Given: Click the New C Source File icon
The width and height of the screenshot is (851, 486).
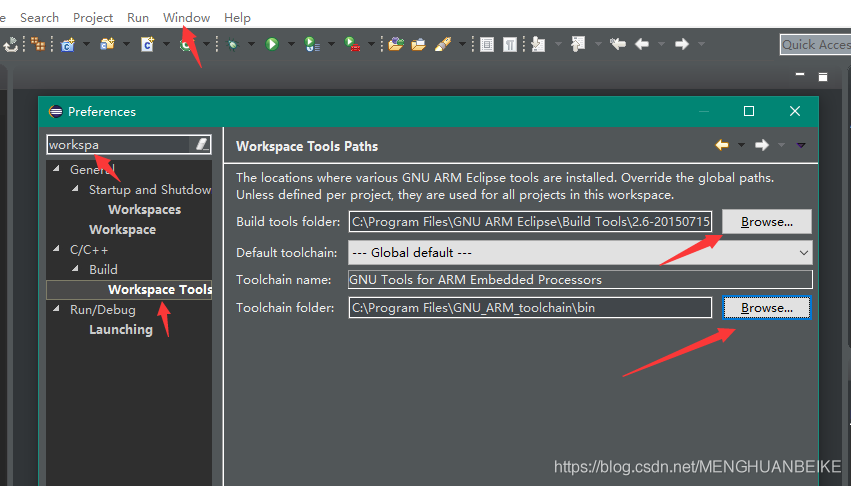Looking at the screenshot, I should [148, 44].
